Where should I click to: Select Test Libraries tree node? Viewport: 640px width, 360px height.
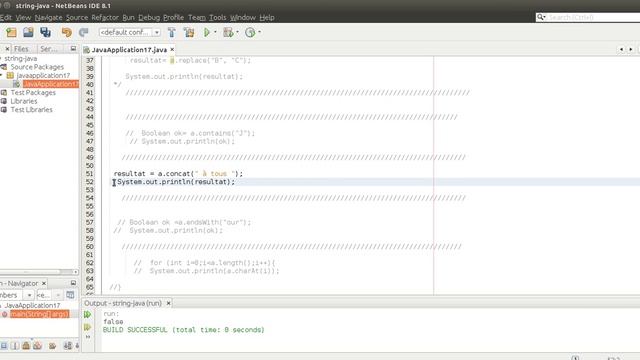pos(31,109)
